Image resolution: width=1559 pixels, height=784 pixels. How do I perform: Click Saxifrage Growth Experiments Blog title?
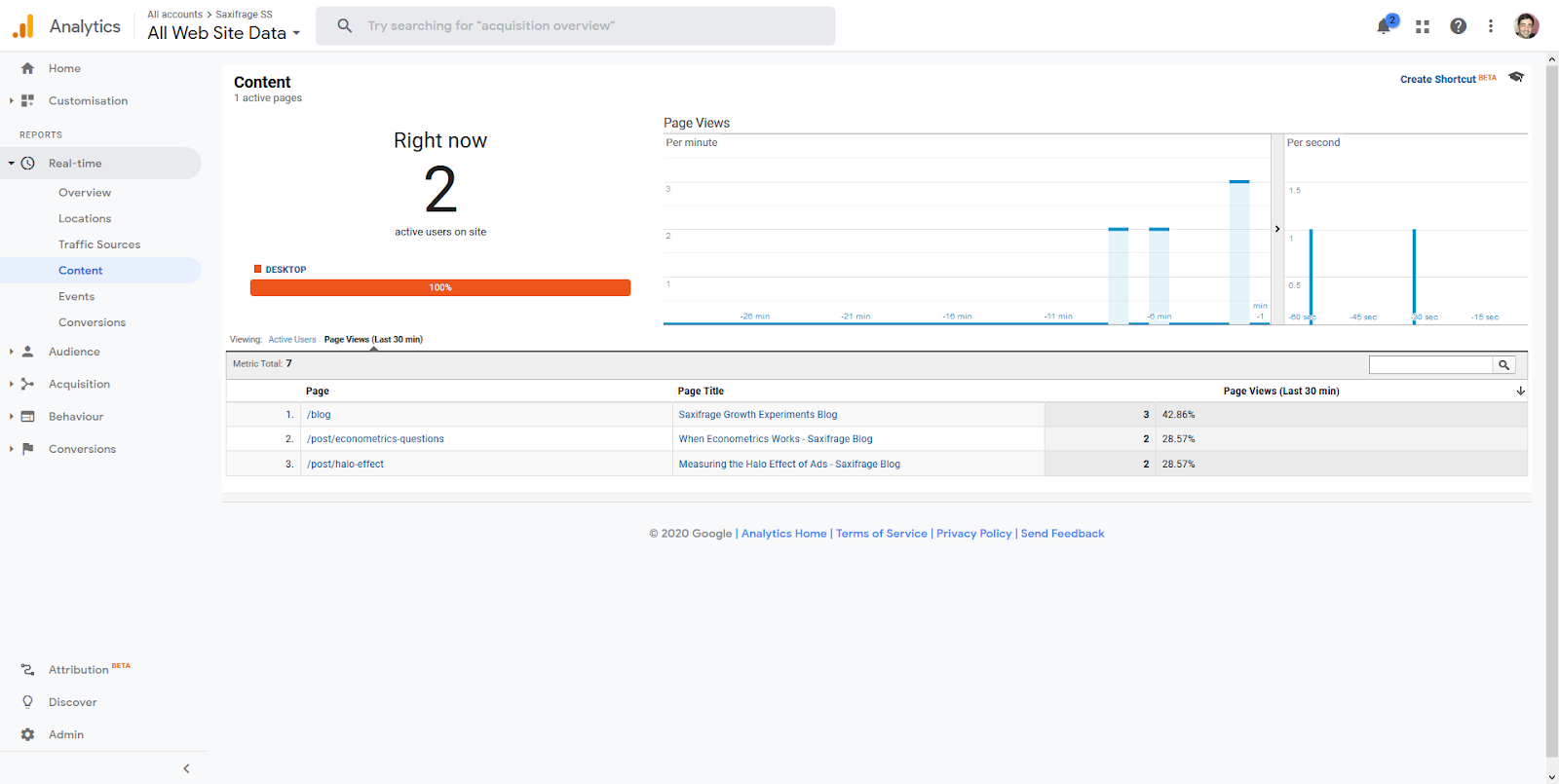[758, 415]
